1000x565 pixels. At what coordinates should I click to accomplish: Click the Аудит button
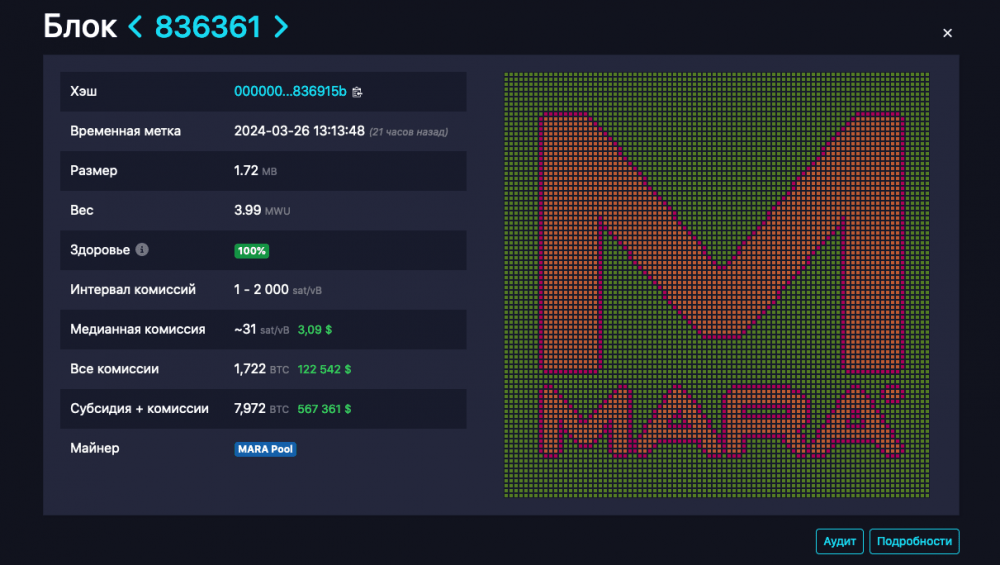tap(839, 541)
